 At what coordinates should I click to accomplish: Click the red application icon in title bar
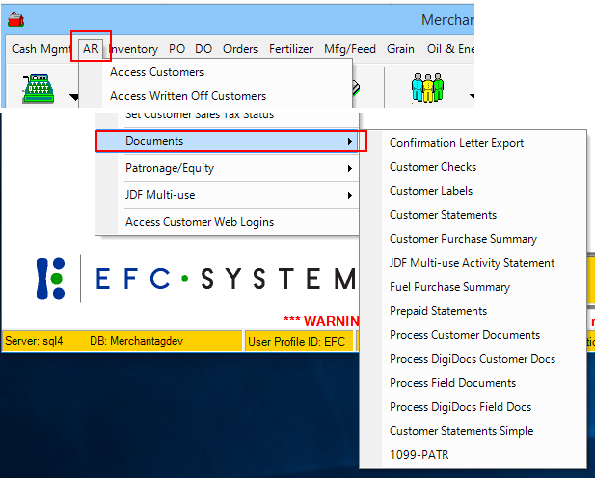point(16,19)
